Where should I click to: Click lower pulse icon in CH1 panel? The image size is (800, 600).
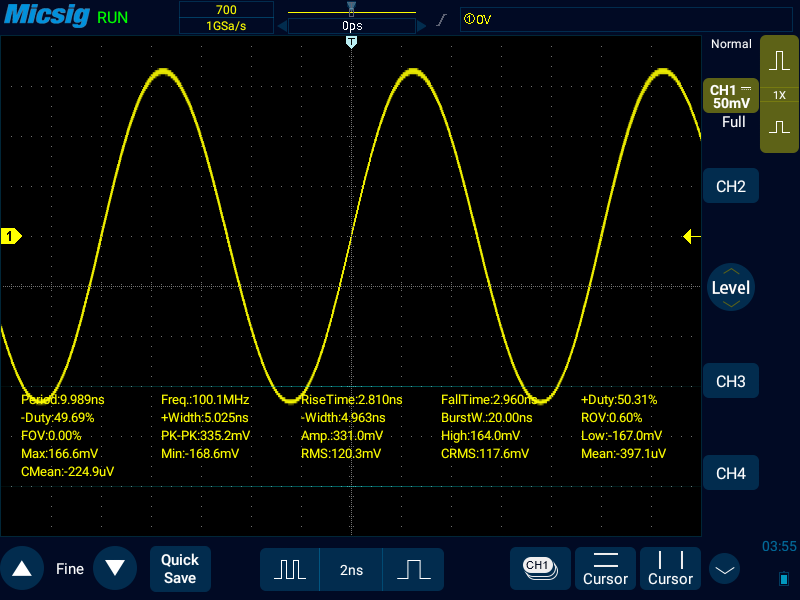tap(779, 127)
